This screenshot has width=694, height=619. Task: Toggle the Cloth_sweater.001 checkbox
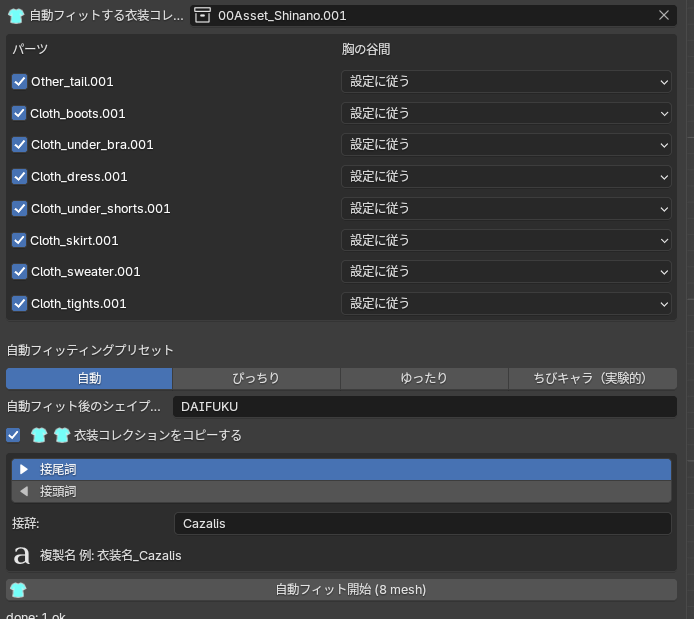pos(19,272)
